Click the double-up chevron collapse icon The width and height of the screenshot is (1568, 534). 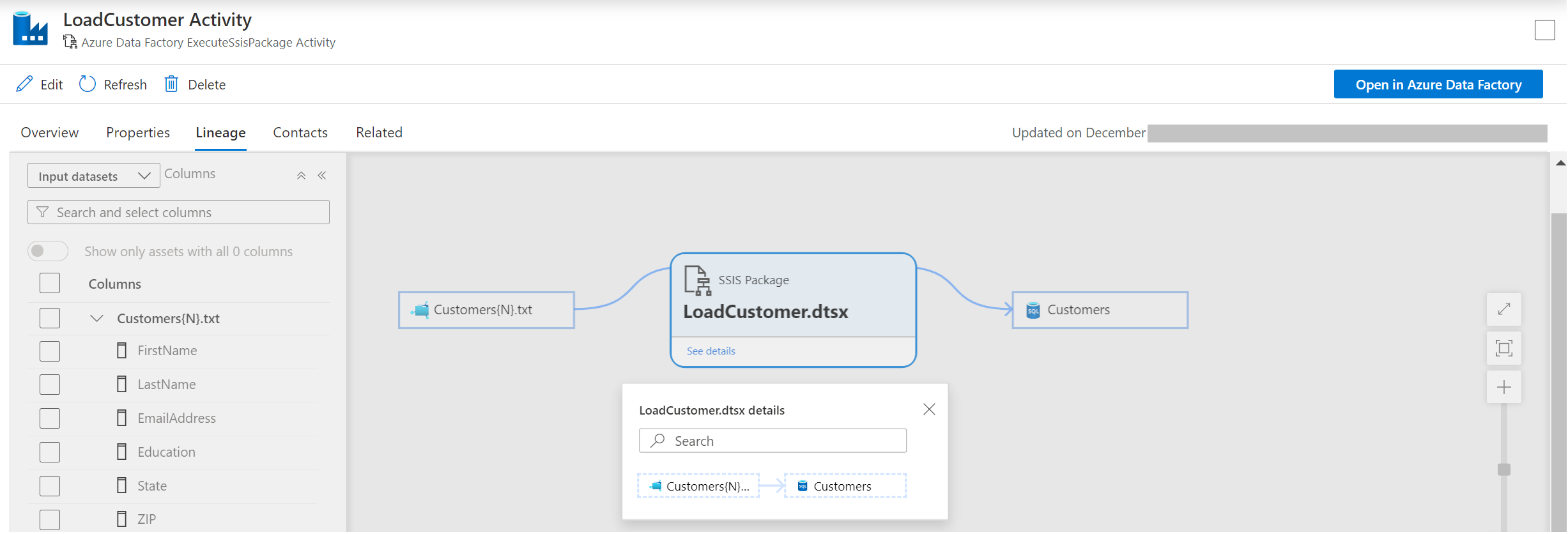pos(301,176)
